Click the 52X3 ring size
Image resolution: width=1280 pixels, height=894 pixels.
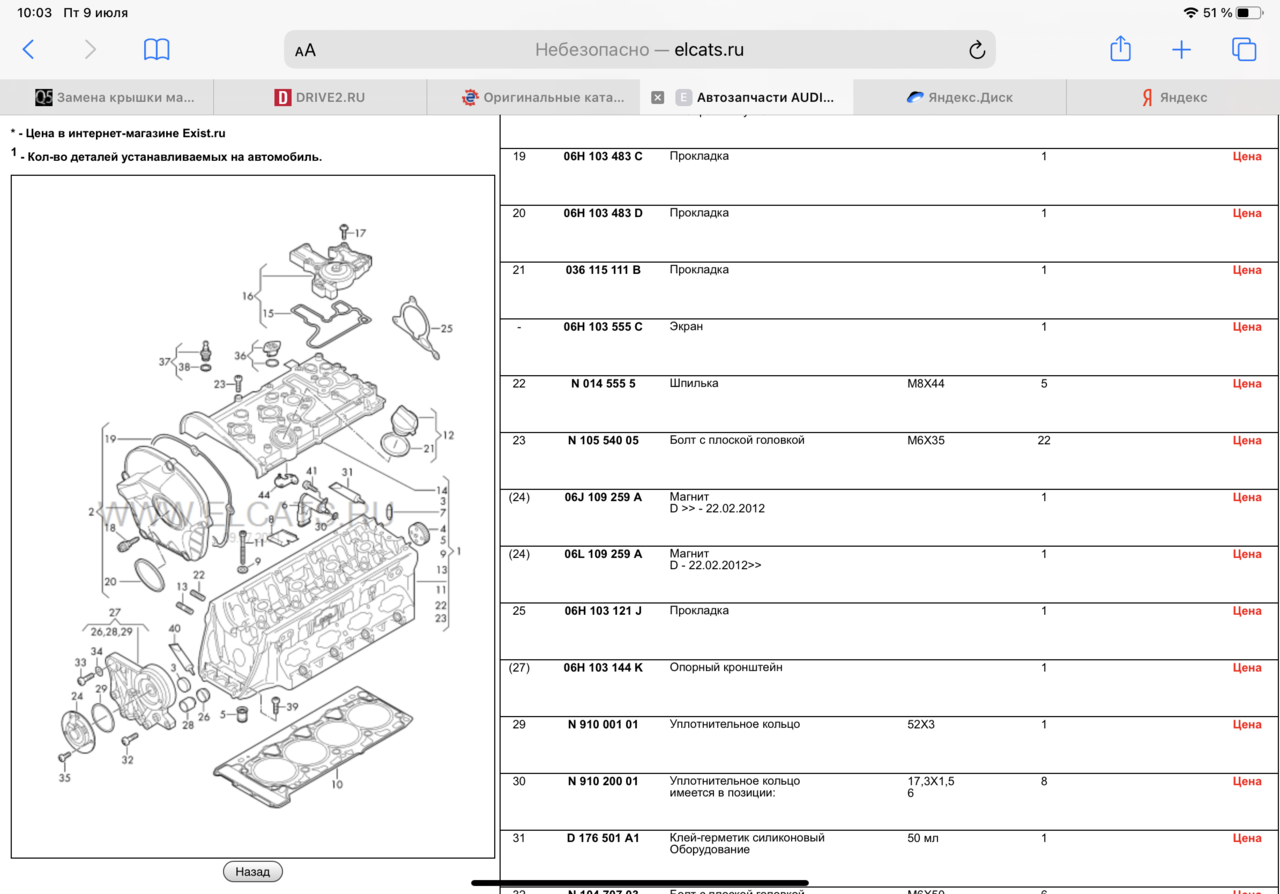click(921, 725)
